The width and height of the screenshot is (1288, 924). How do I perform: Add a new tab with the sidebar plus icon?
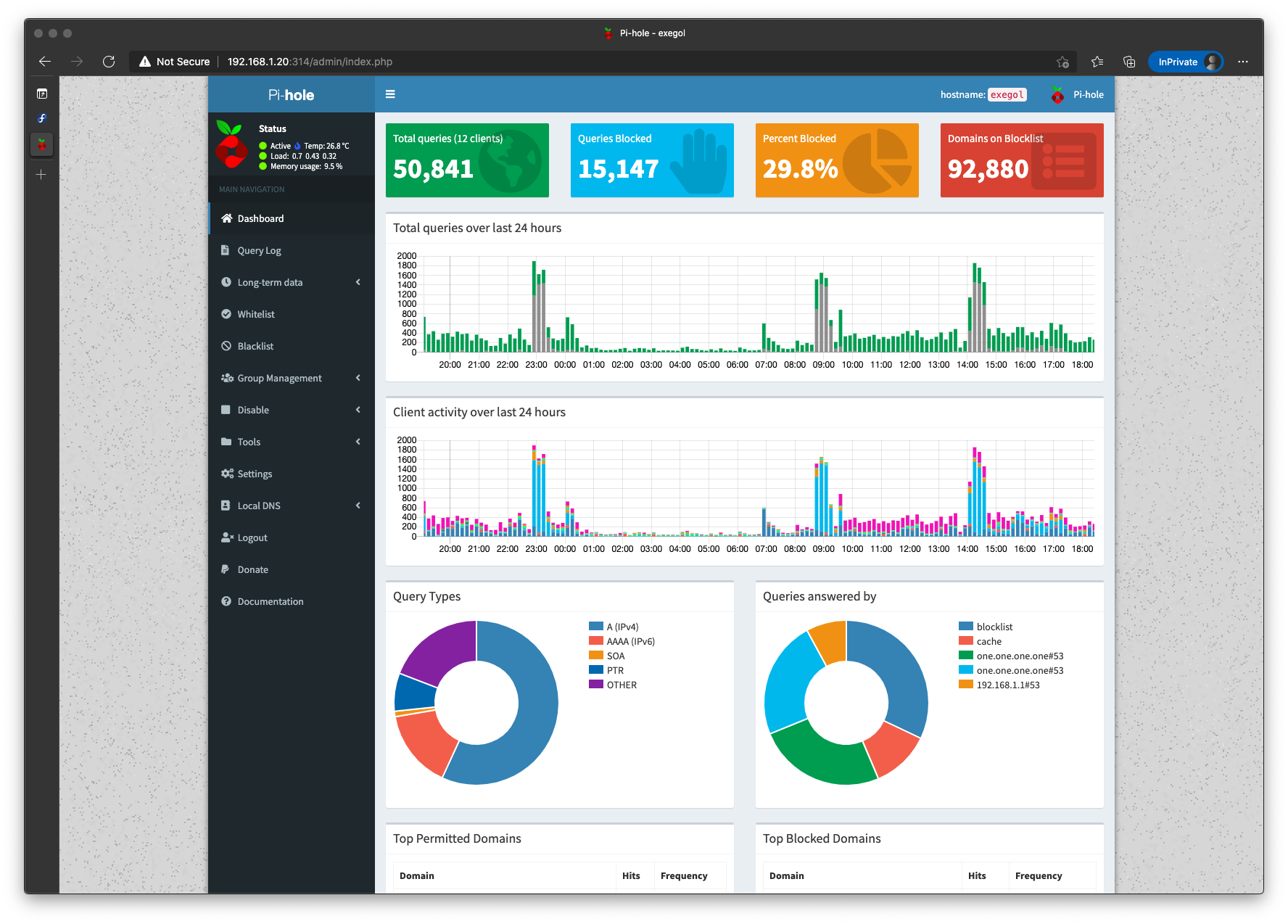[41, 175]
